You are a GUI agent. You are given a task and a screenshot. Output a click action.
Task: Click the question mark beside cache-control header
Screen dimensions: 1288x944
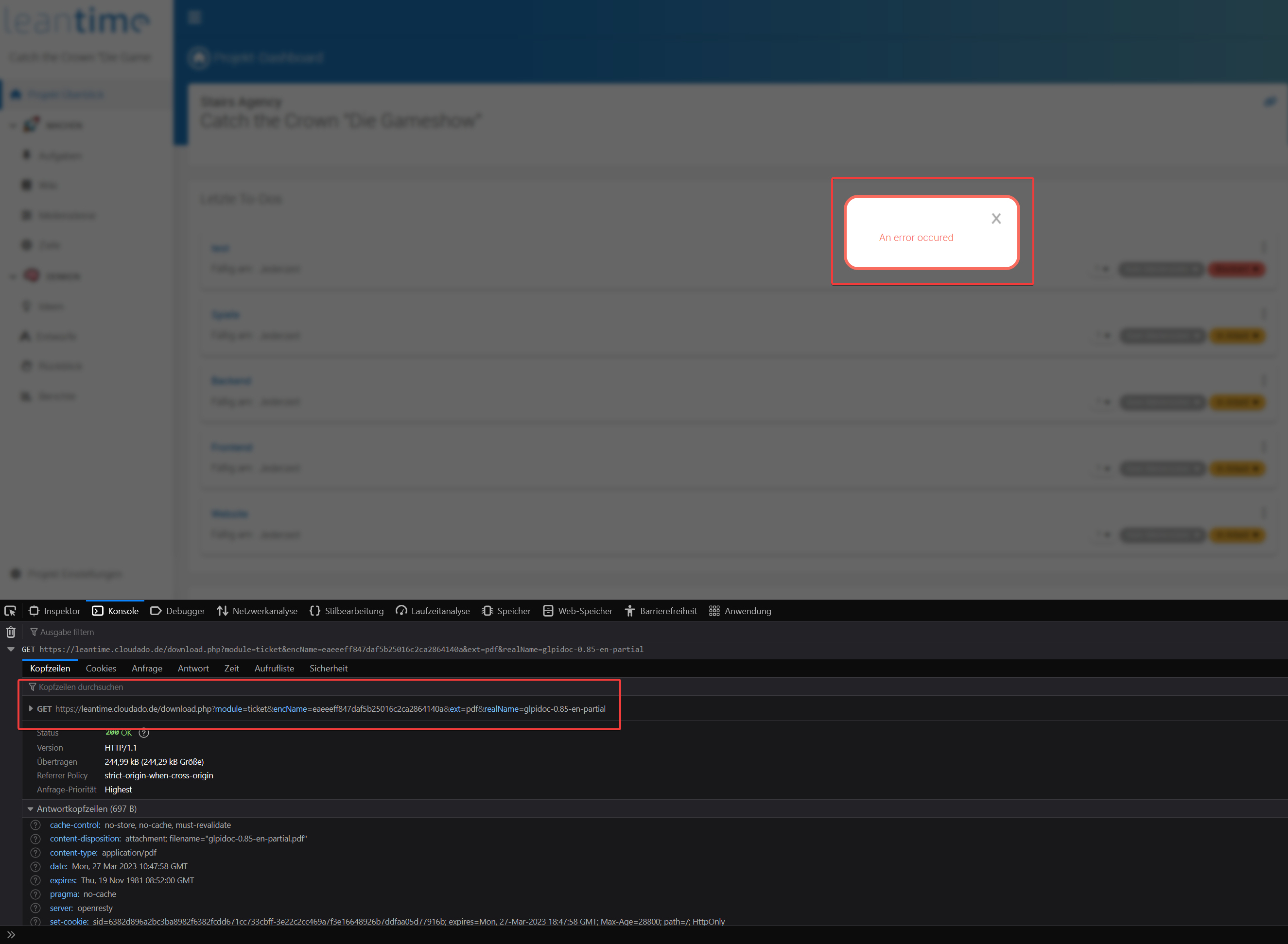[35, 824]
